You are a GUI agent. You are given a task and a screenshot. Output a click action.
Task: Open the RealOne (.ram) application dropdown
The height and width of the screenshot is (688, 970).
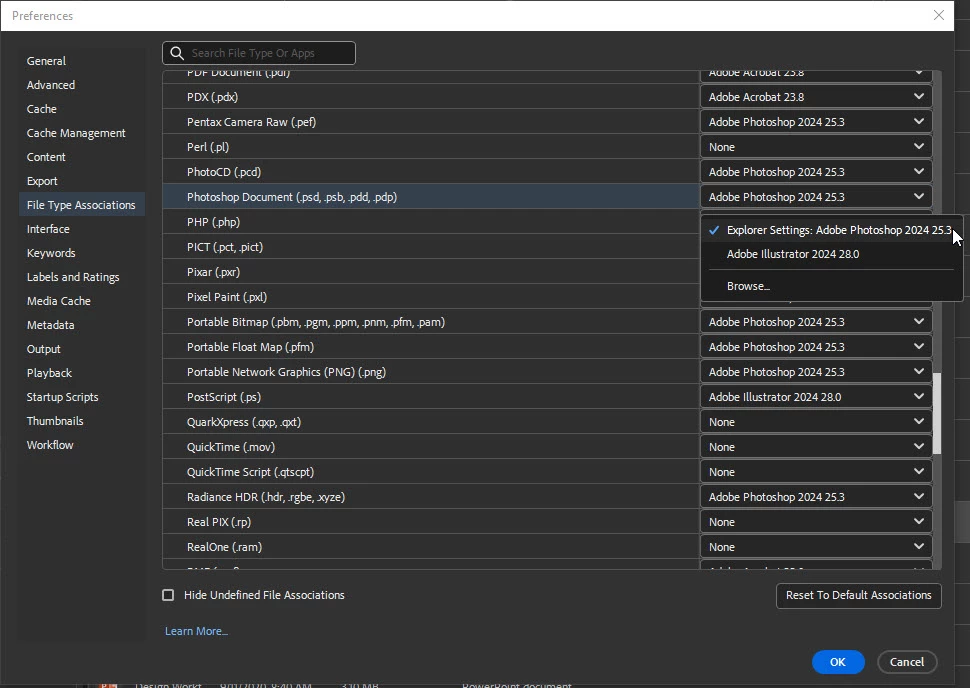click(816, 547)
